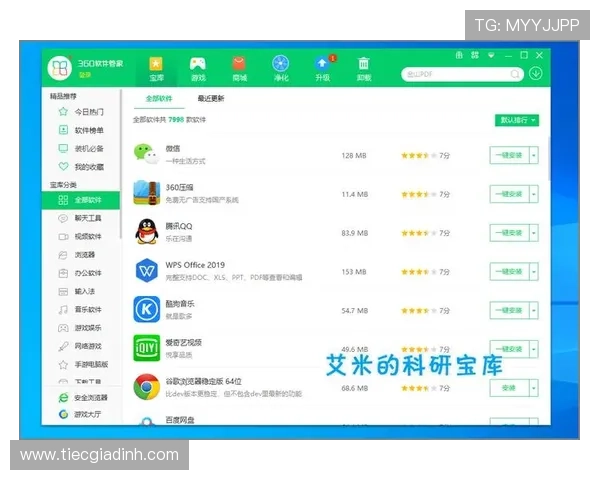Click the software list vertical scrollbar
The image size is (600, 480).
[x=549, y=158]
